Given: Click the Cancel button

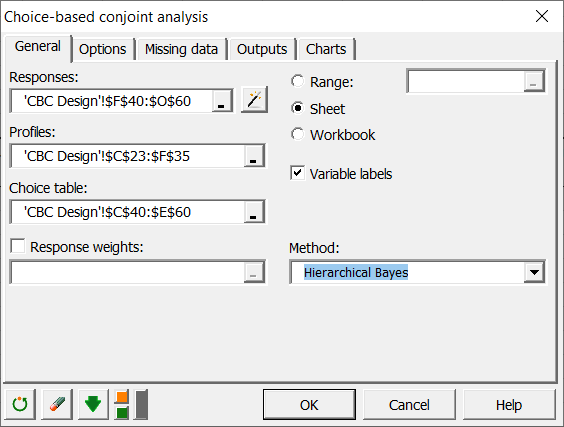Looking at the screenshot, I should (x=409, y=405).
